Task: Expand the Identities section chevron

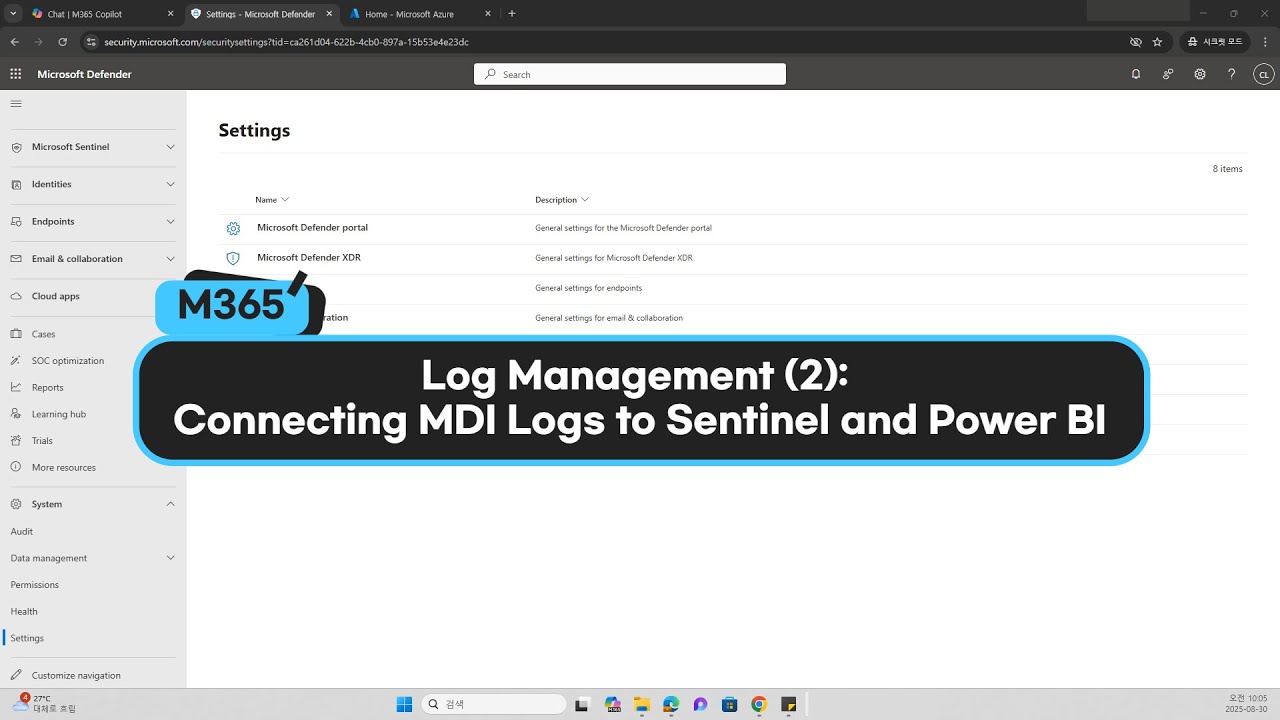Action: click(x=170, y=184)
